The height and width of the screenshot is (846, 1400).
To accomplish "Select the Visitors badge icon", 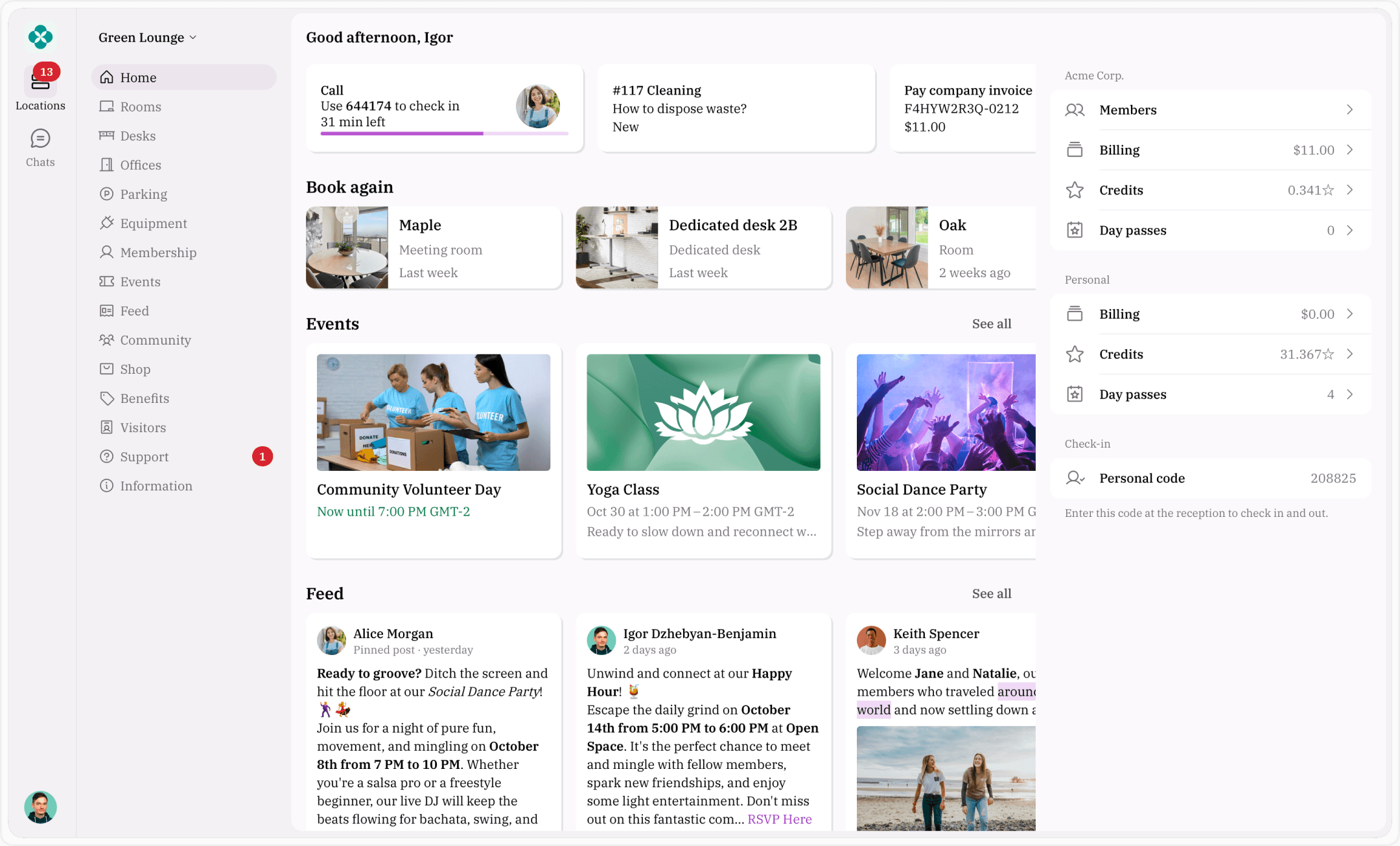I will (x=106, y=427).
